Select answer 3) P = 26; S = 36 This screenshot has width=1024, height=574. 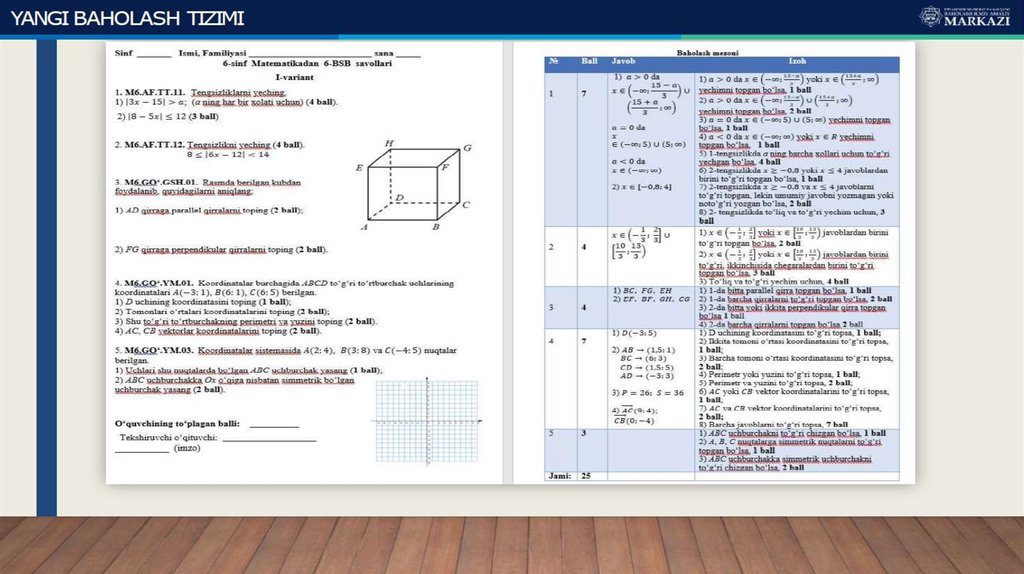point(647,393)
